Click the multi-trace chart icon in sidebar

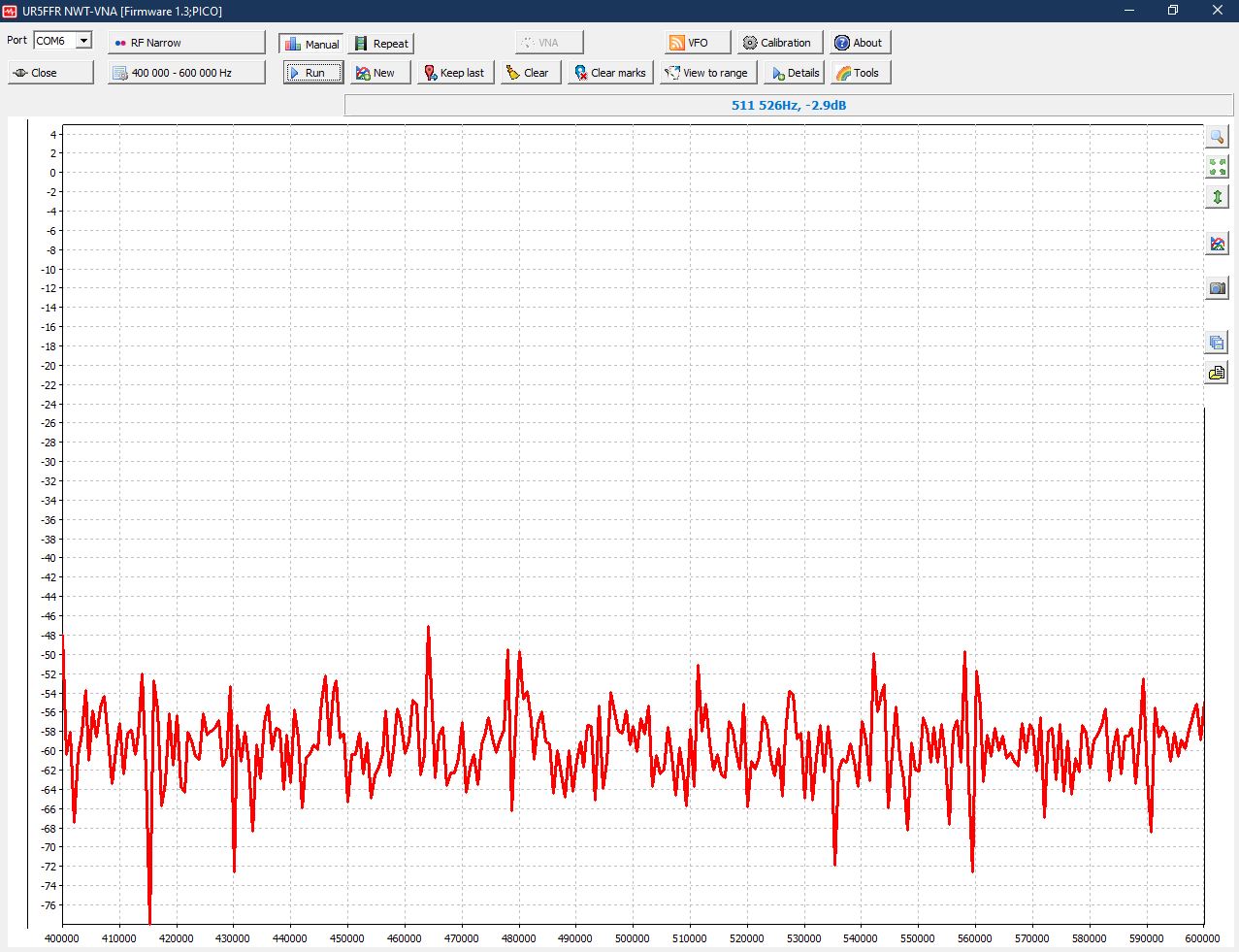tap(1217, 244)
